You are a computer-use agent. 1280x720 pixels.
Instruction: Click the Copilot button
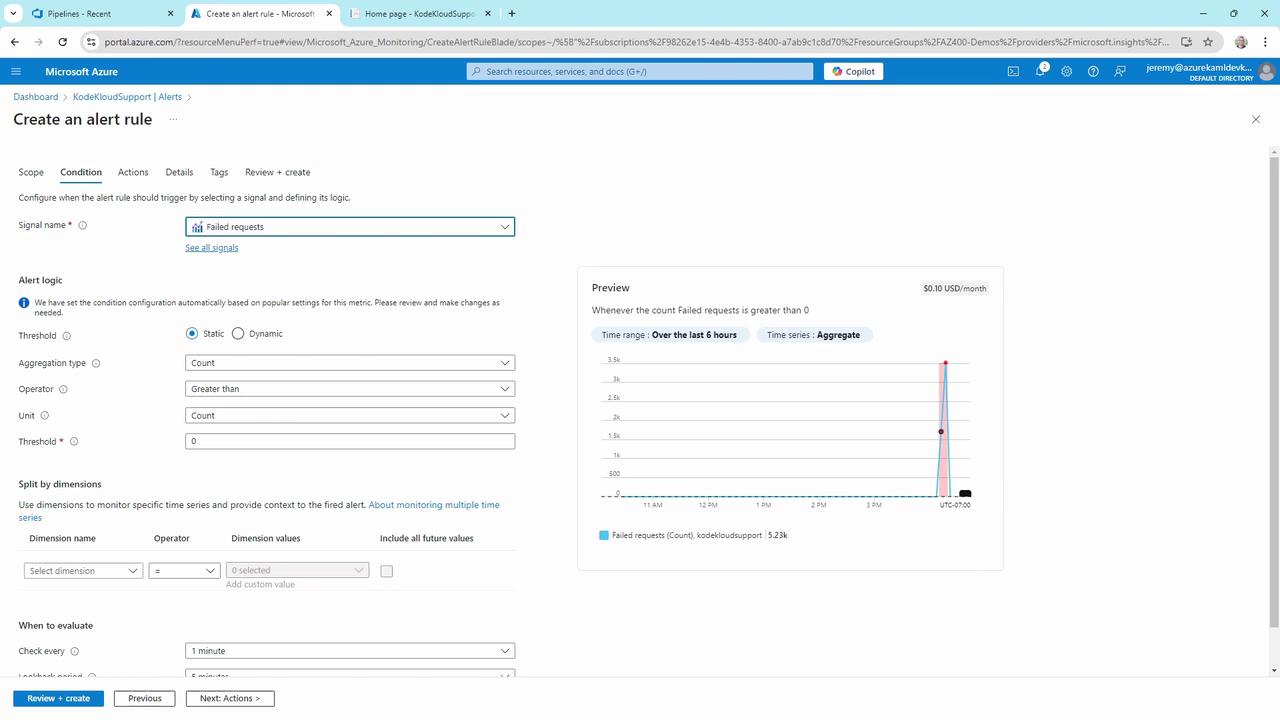click(x=853, y=71)
